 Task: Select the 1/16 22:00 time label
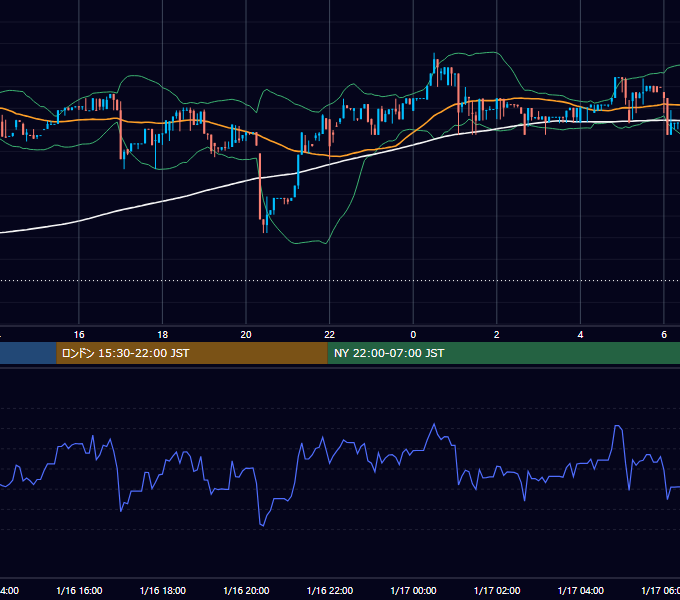[x=330, y=590]
